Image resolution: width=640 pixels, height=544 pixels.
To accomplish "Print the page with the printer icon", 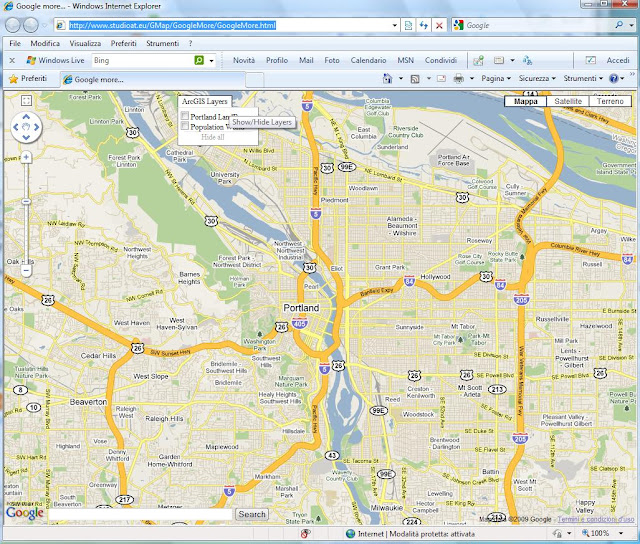I will click(x=459, y=78).
